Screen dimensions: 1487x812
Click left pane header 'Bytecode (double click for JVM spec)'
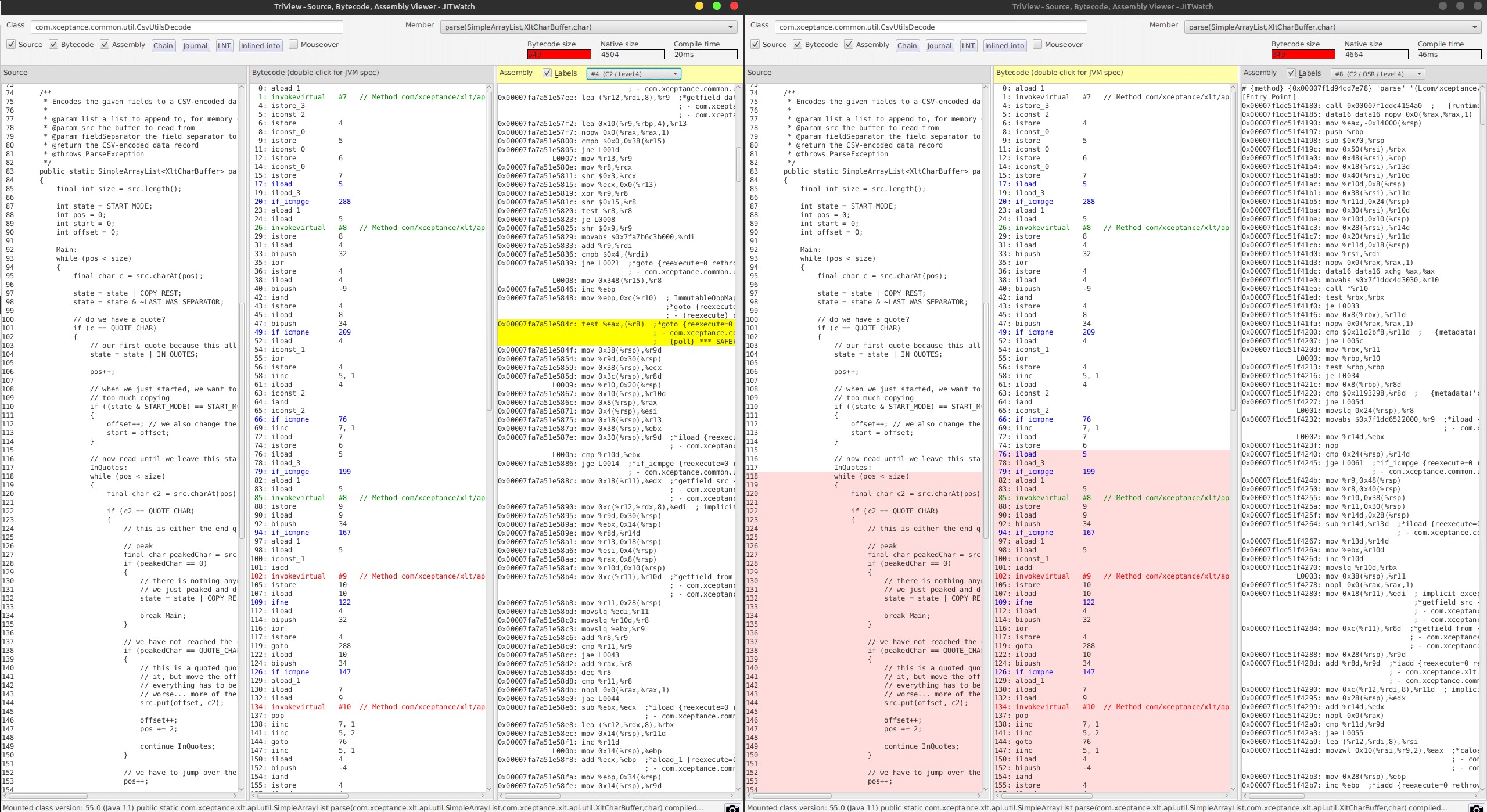click(315, 73)
